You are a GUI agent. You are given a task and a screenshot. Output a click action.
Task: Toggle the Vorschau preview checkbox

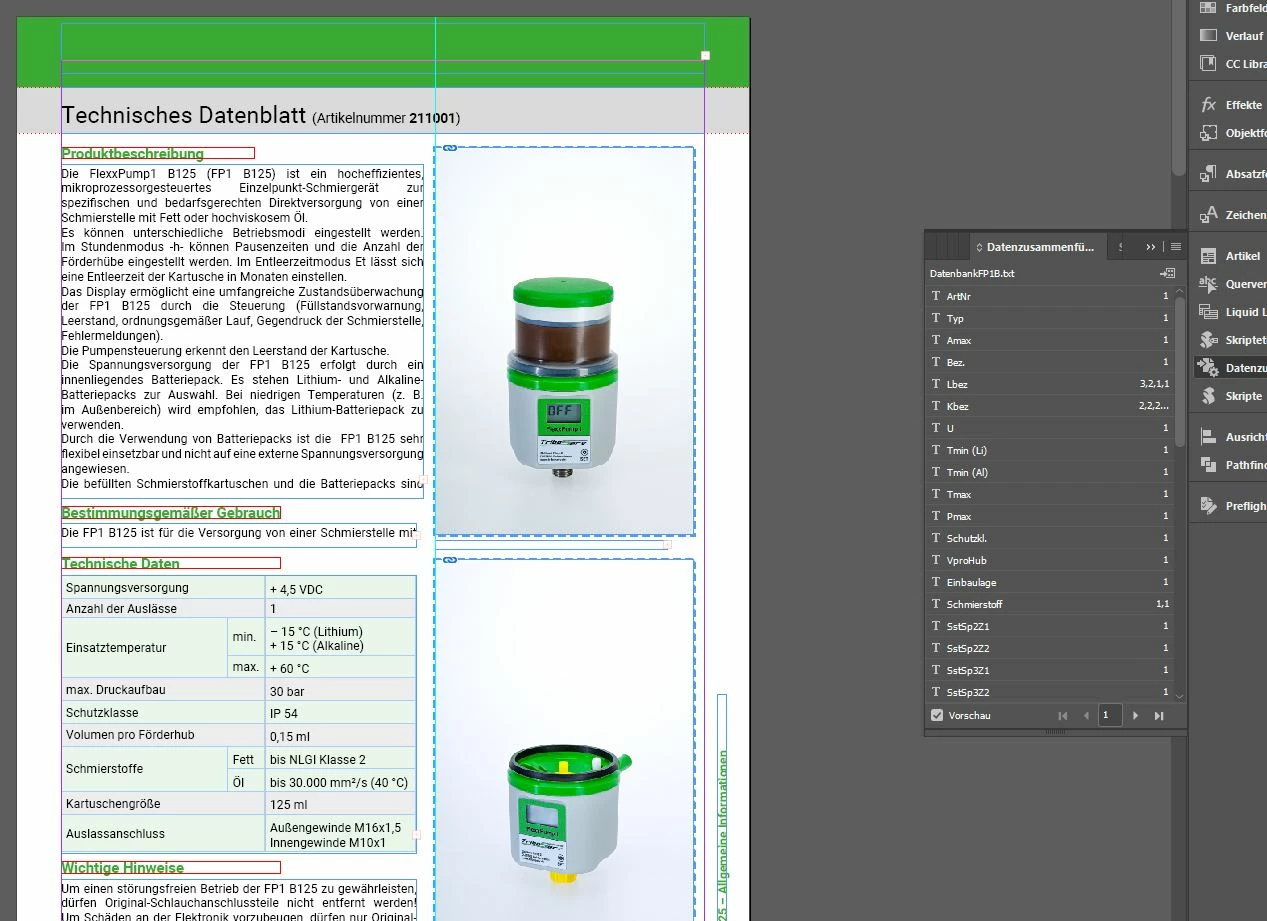tap(937, 716)
